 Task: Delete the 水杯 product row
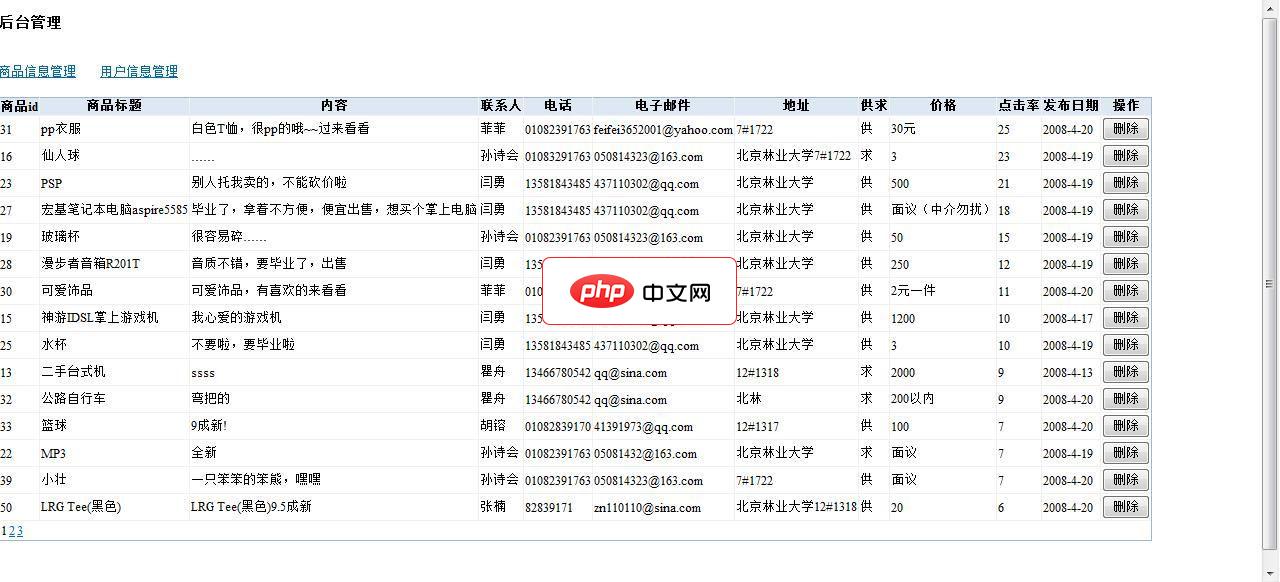(1125, 345)
